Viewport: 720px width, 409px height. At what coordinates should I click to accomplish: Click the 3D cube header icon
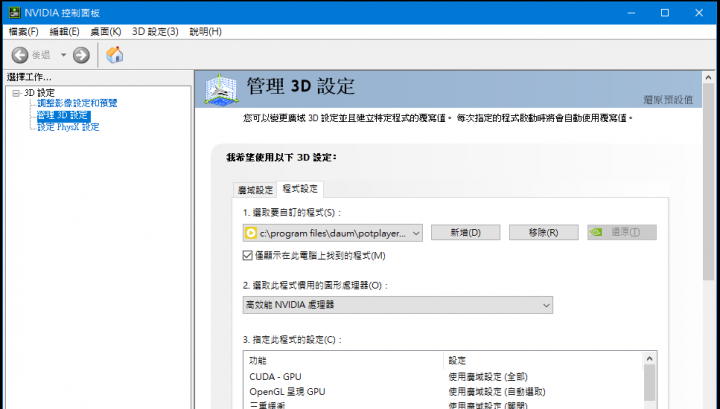[x=221, y=90]
